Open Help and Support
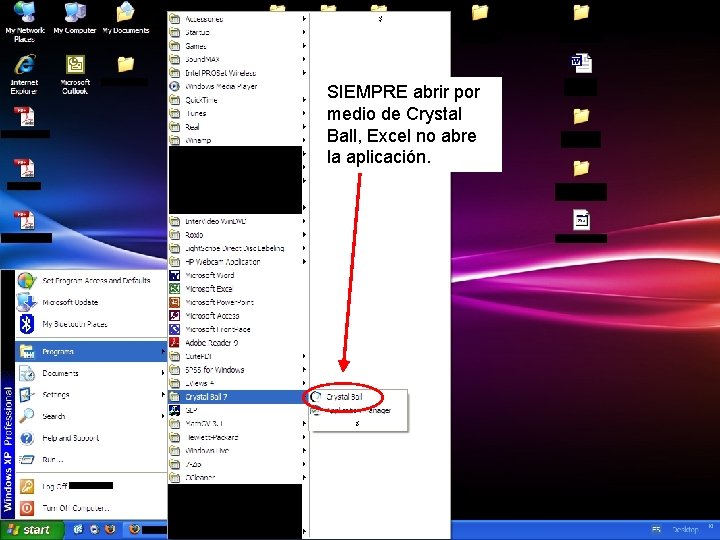 (92, 438)
